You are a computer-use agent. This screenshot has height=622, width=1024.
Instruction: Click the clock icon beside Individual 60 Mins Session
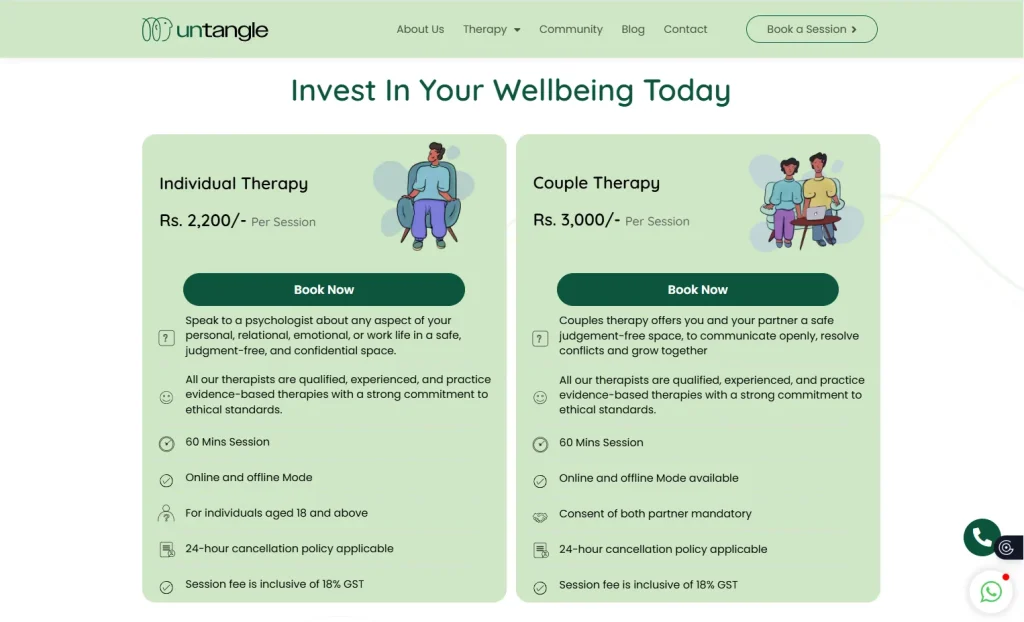coord(166,444)
